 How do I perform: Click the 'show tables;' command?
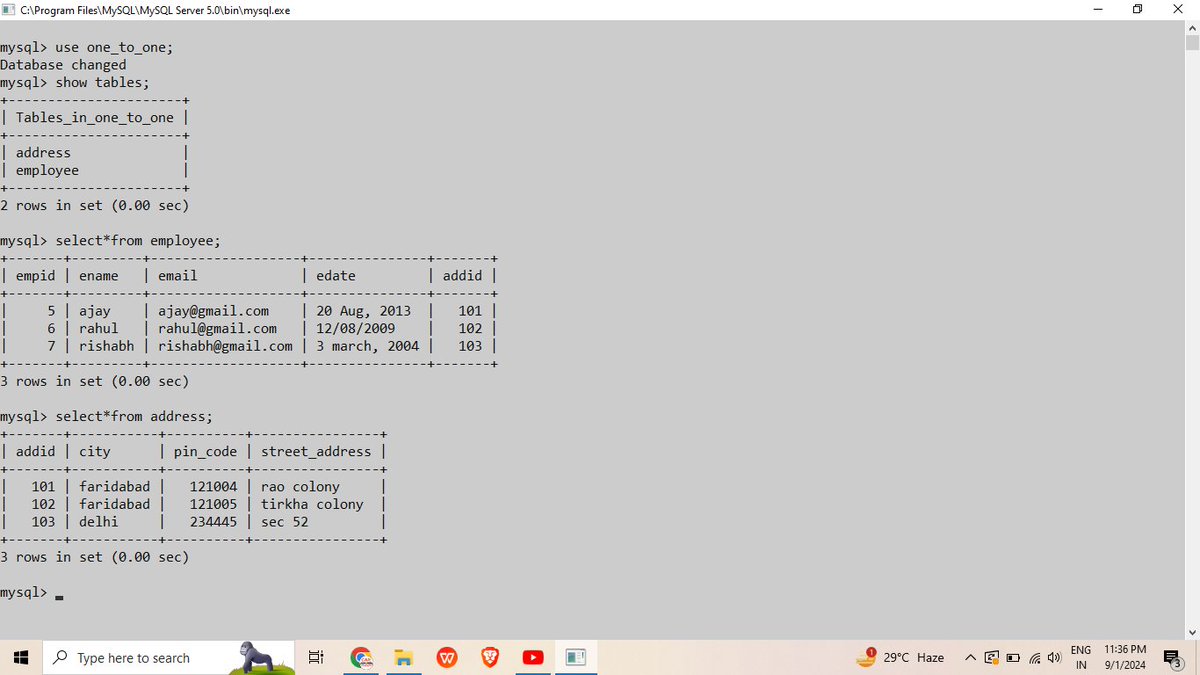tap(102, 82)
